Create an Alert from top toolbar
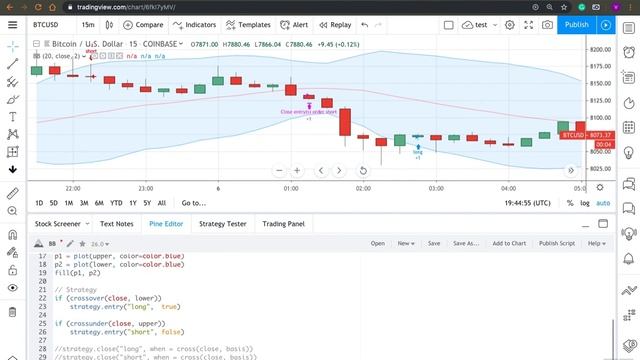The width and height of the screenshot is (640, 360). tap(294, 25)
